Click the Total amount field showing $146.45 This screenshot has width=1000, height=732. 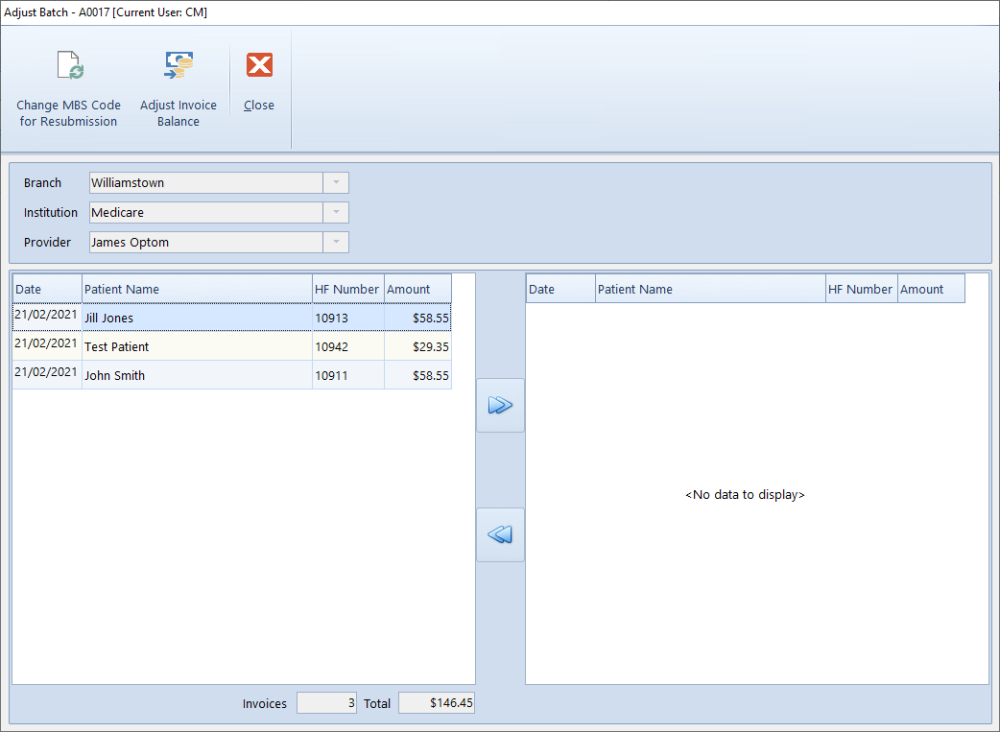click(x=436, y=703)
